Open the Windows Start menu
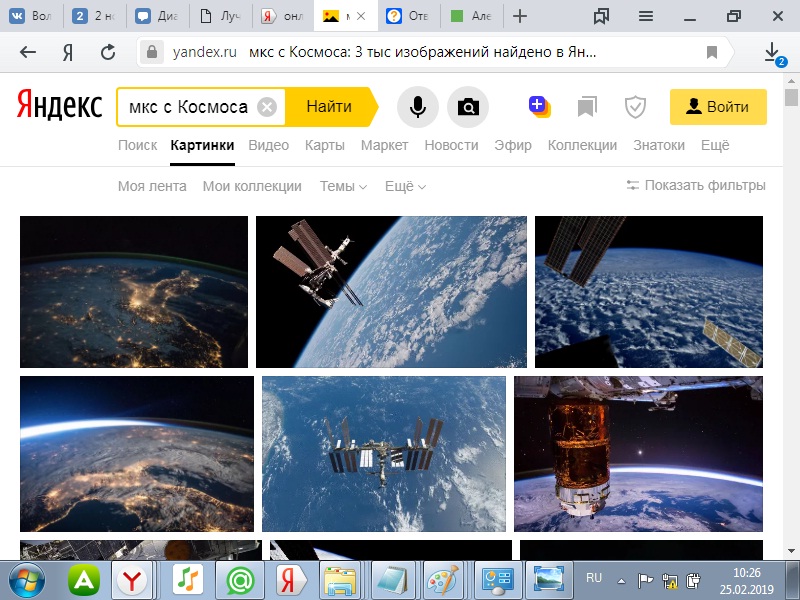The width and height of the screenshot is (800, 600). coord(27,581)
